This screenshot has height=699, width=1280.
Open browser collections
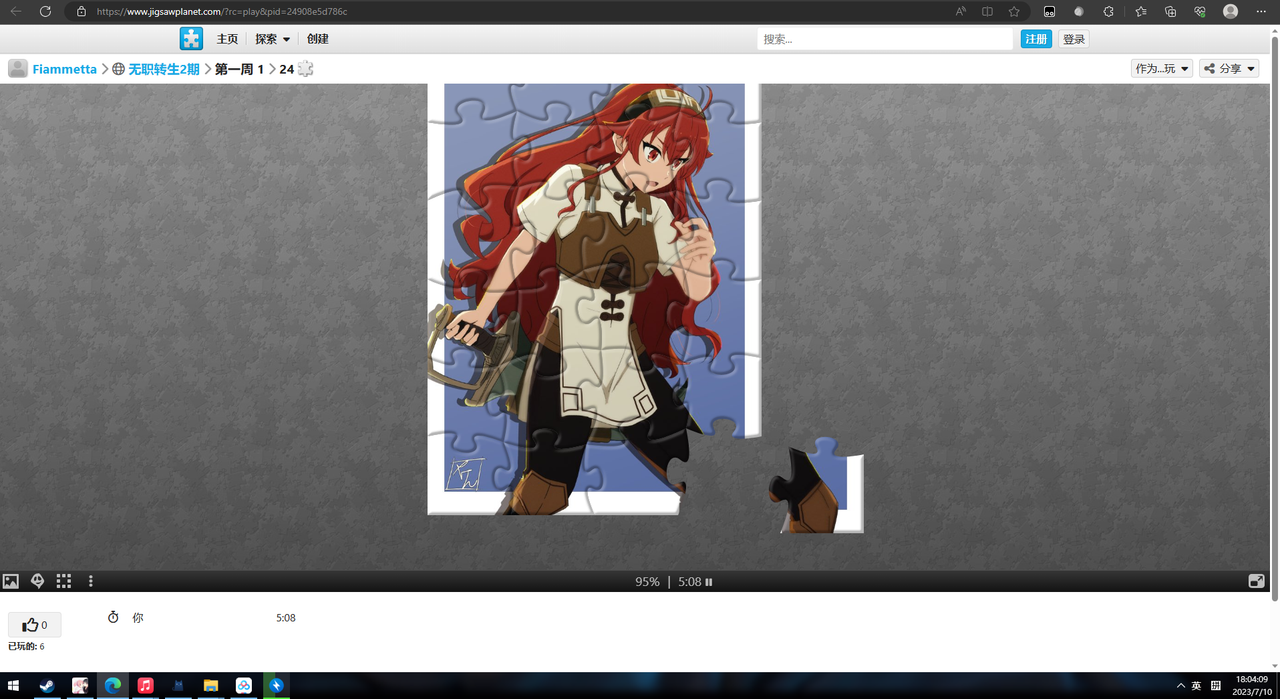pos(1171,12)
